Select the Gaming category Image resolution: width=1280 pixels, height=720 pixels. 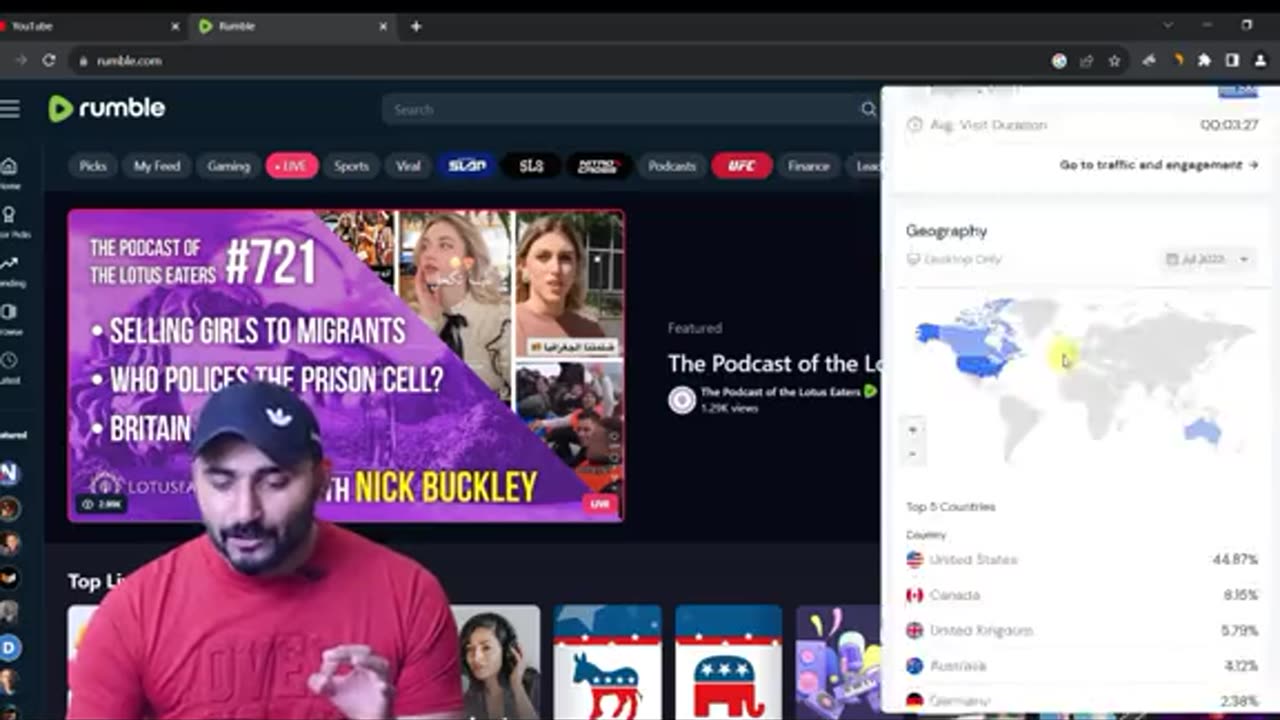228,166
